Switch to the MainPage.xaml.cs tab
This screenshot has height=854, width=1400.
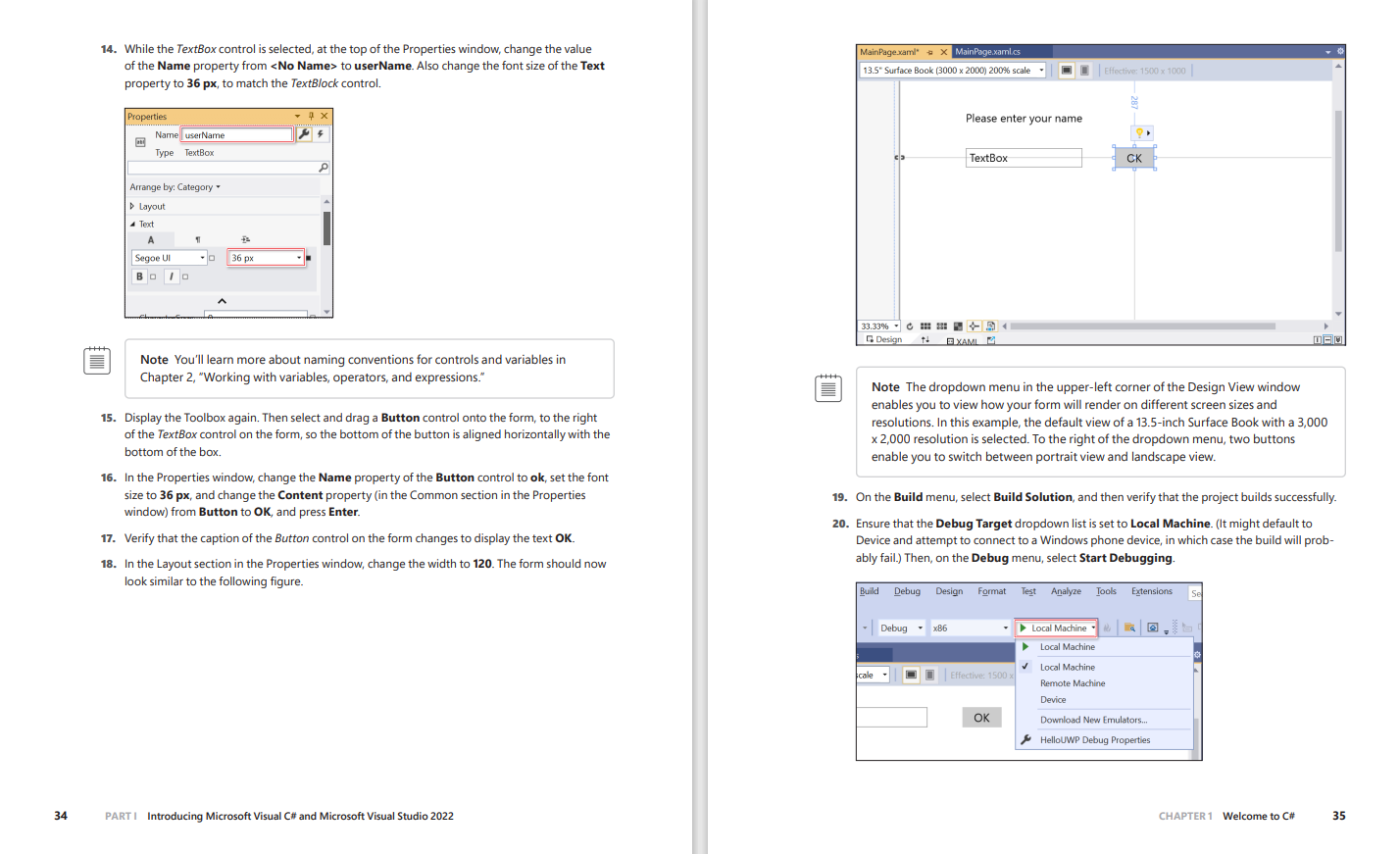(x=987, y=52)
